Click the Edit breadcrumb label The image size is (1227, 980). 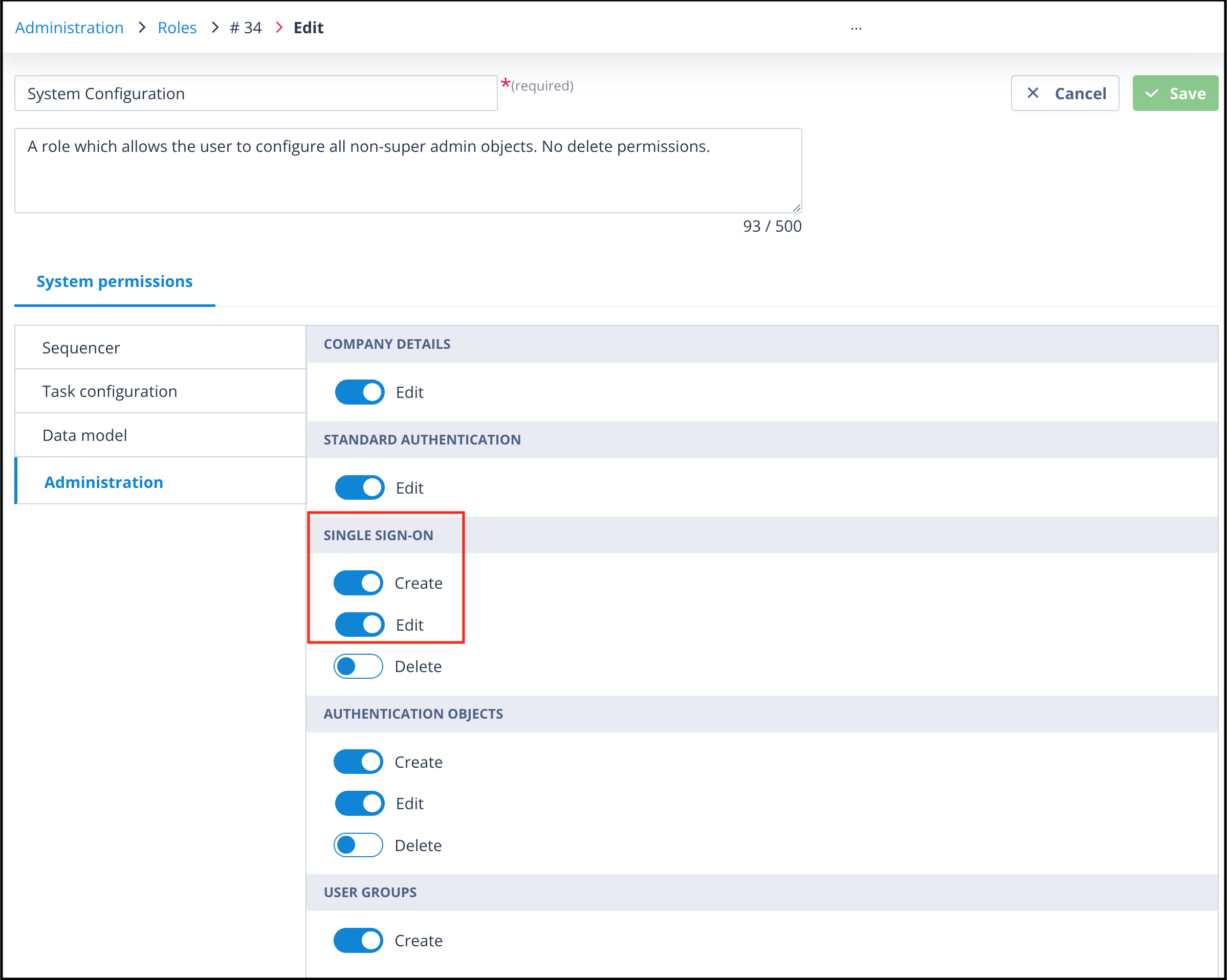[x=309, y=27]
